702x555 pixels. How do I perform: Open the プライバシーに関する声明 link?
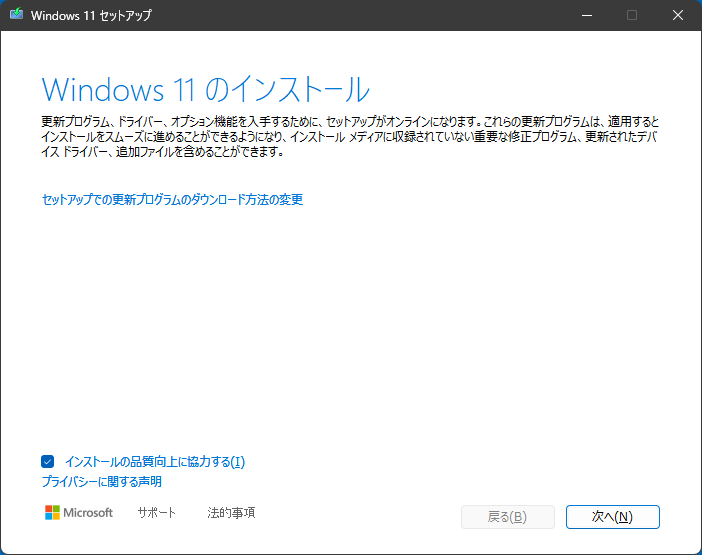click(x=102, y=482)
